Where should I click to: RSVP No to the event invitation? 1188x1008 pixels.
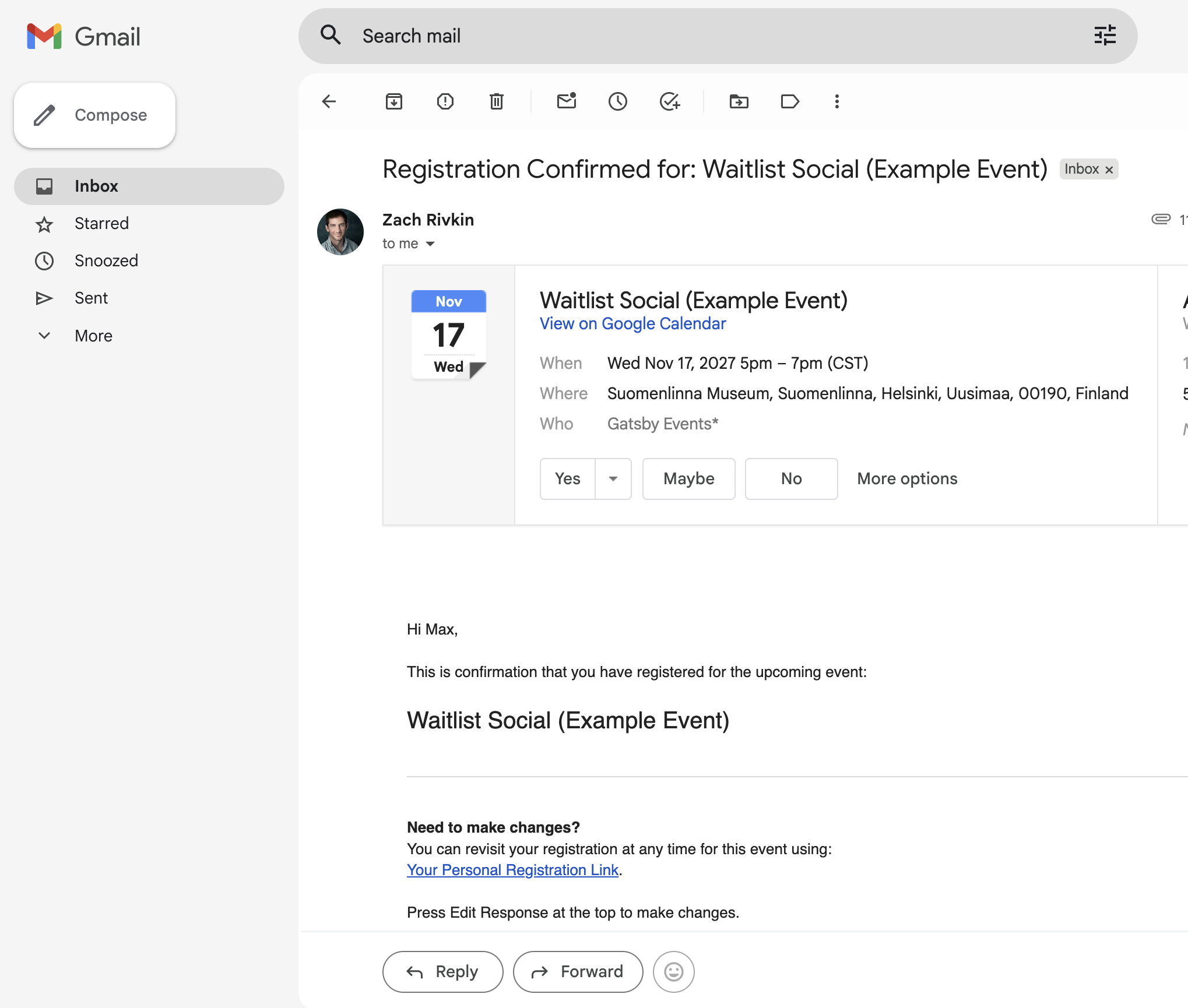(791, 478)
